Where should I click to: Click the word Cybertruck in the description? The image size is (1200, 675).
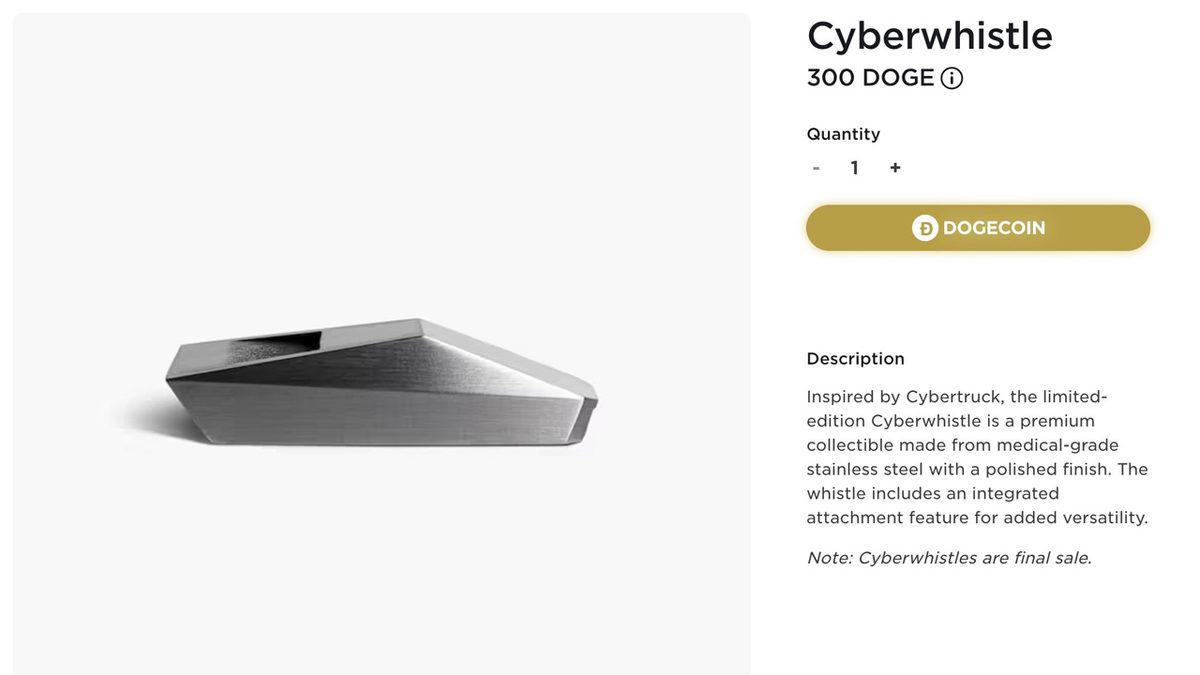point(954,397)
